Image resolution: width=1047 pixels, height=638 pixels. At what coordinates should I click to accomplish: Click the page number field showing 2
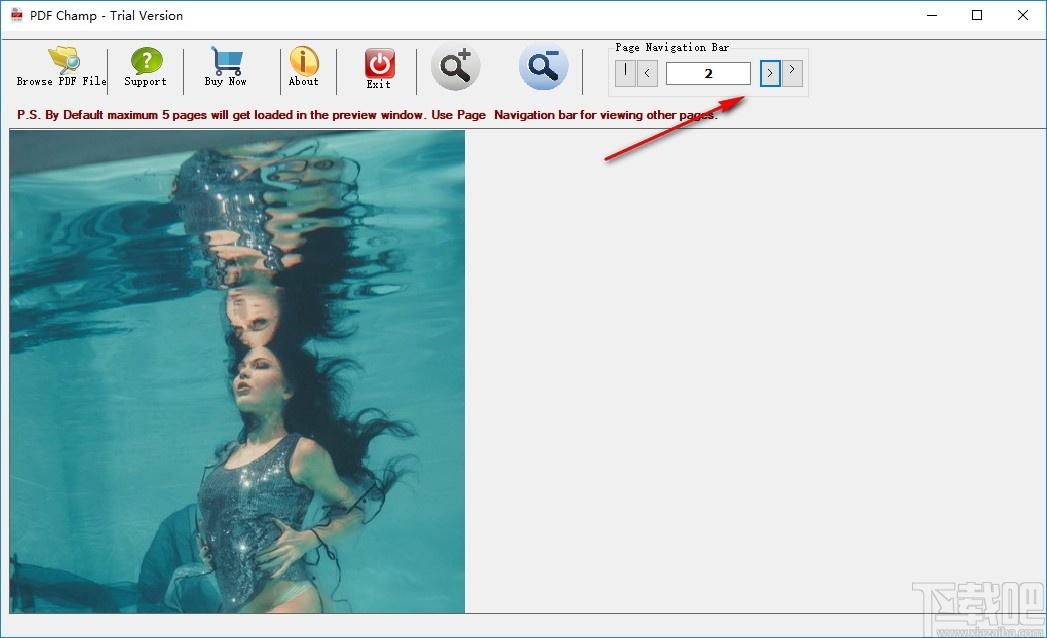click(708, 73)
